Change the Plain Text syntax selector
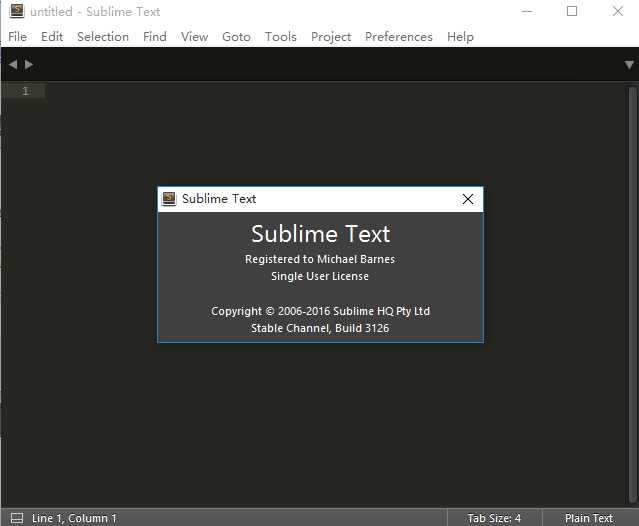The width and height of the screenshot is (639, 526). 588,518
